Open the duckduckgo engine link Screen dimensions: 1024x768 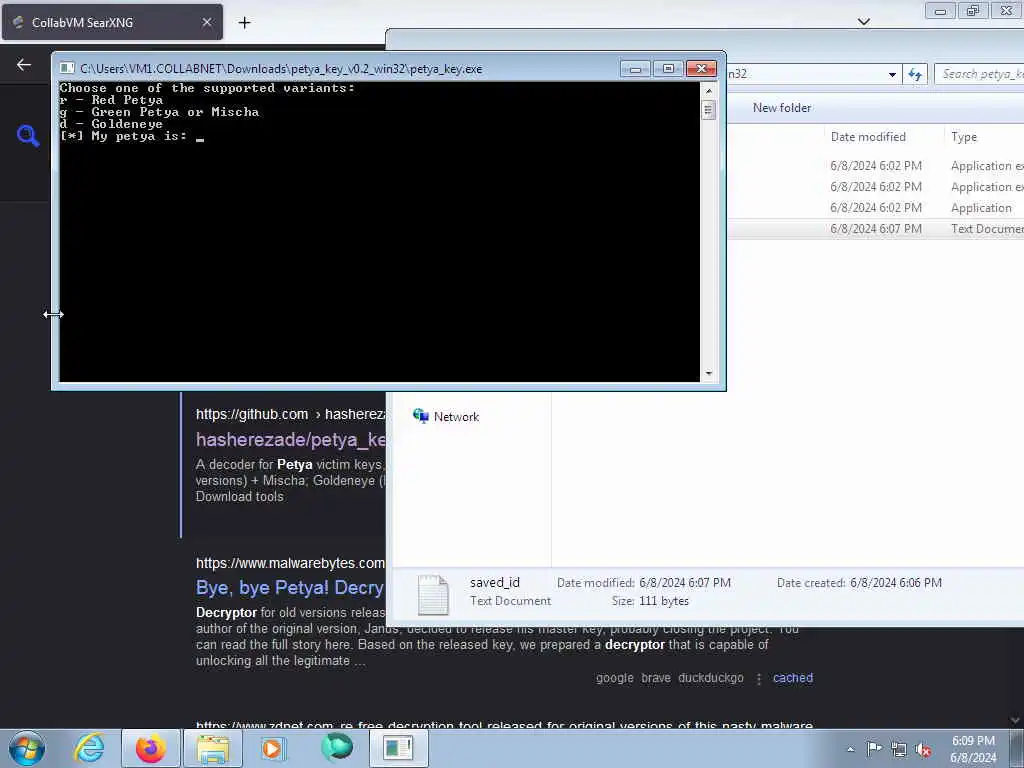(x=711, y=678)
